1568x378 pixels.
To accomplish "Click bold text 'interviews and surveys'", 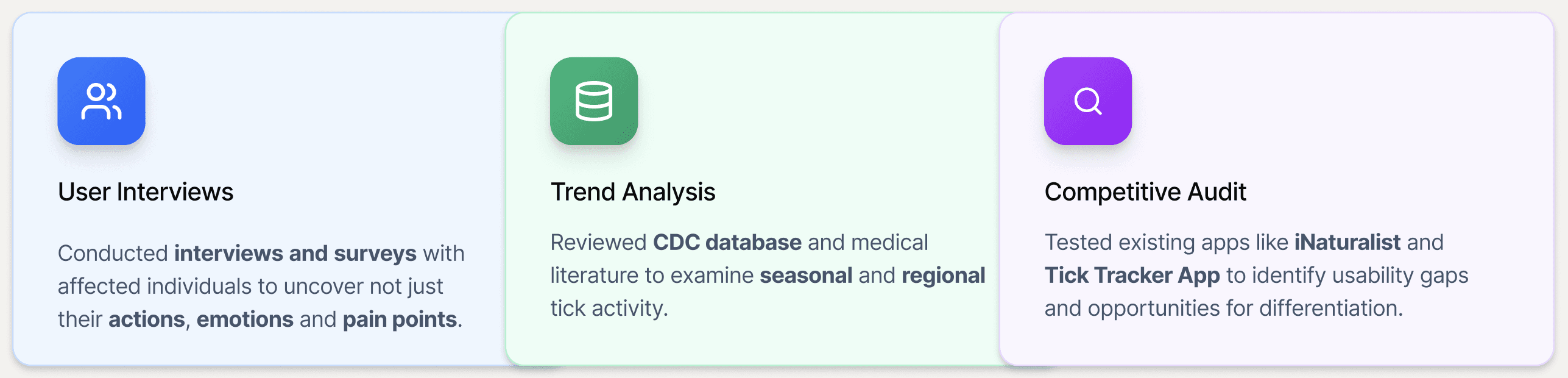I will point(295,253).
